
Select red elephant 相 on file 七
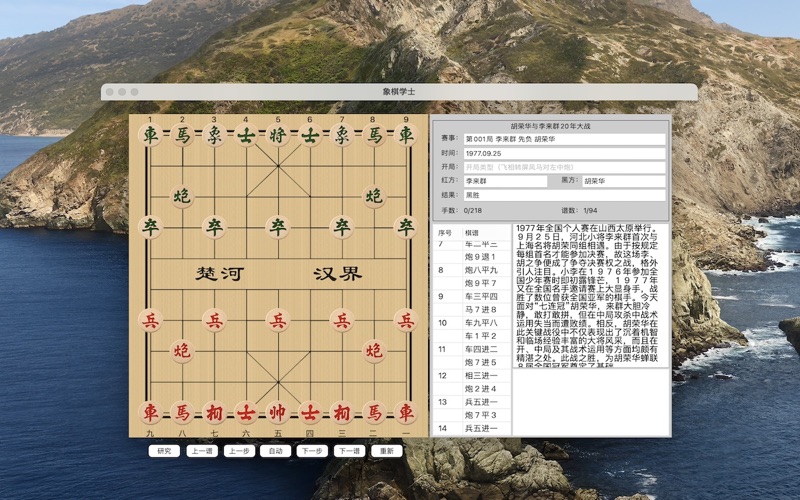(214, 413)
